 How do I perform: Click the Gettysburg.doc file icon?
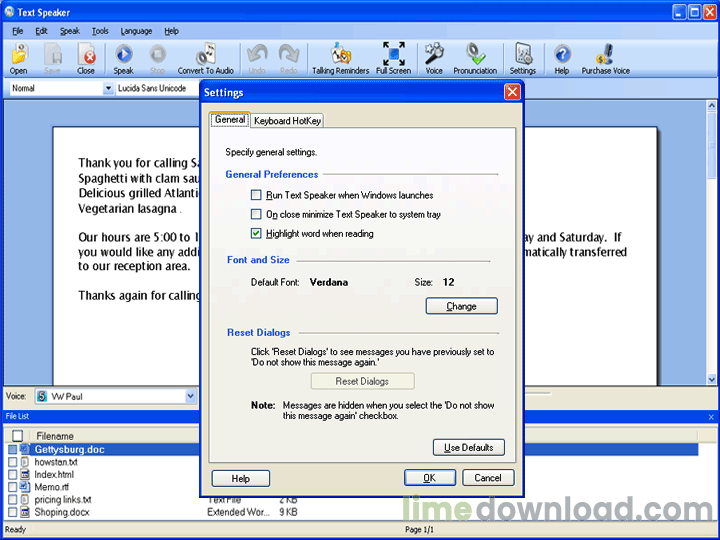pyautogui.click(x=25, y=449)
